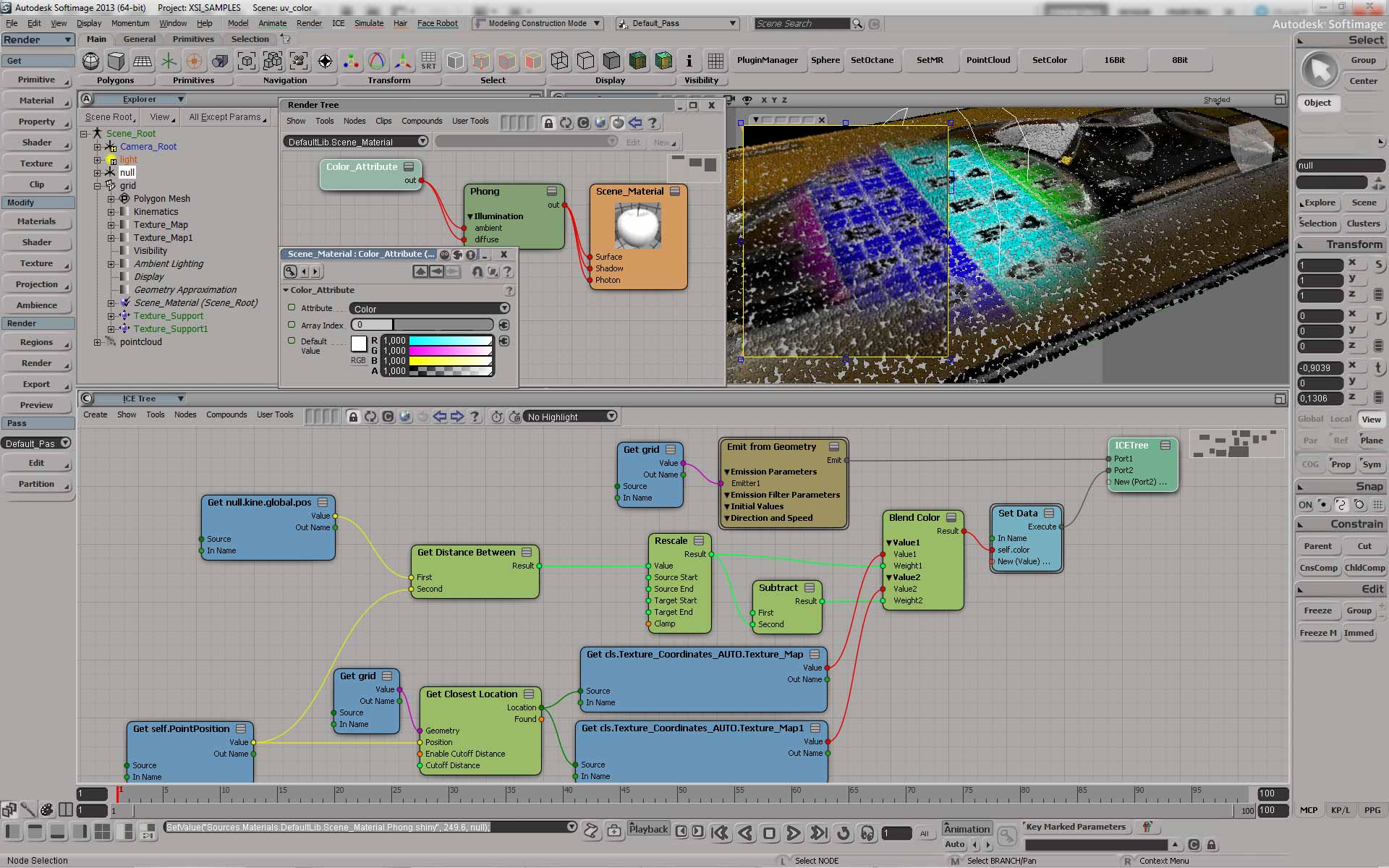
Task: Click the viewport eye display icon
Action: click(747, 100)
